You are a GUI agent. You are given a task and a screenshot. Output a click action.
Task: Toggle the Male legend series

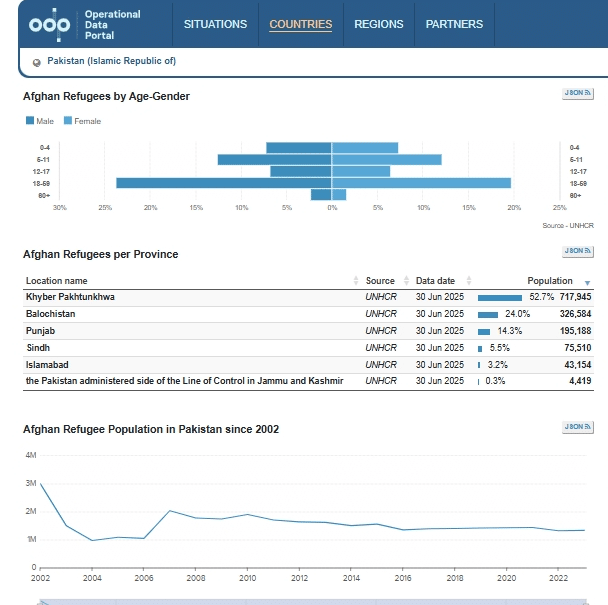pos(40,121)
